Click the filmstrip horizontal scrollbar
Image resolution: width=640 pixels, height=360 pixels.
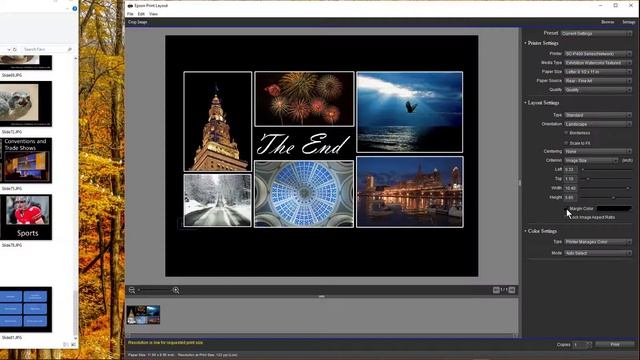[322, 336]
